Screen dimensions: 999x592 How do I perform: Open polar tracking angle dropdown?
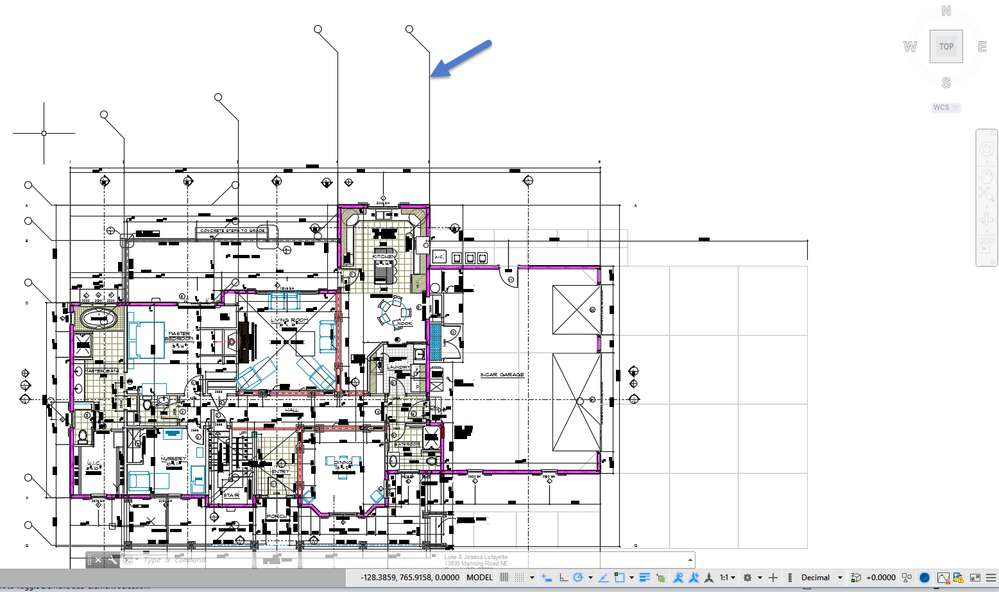[591, 577]
